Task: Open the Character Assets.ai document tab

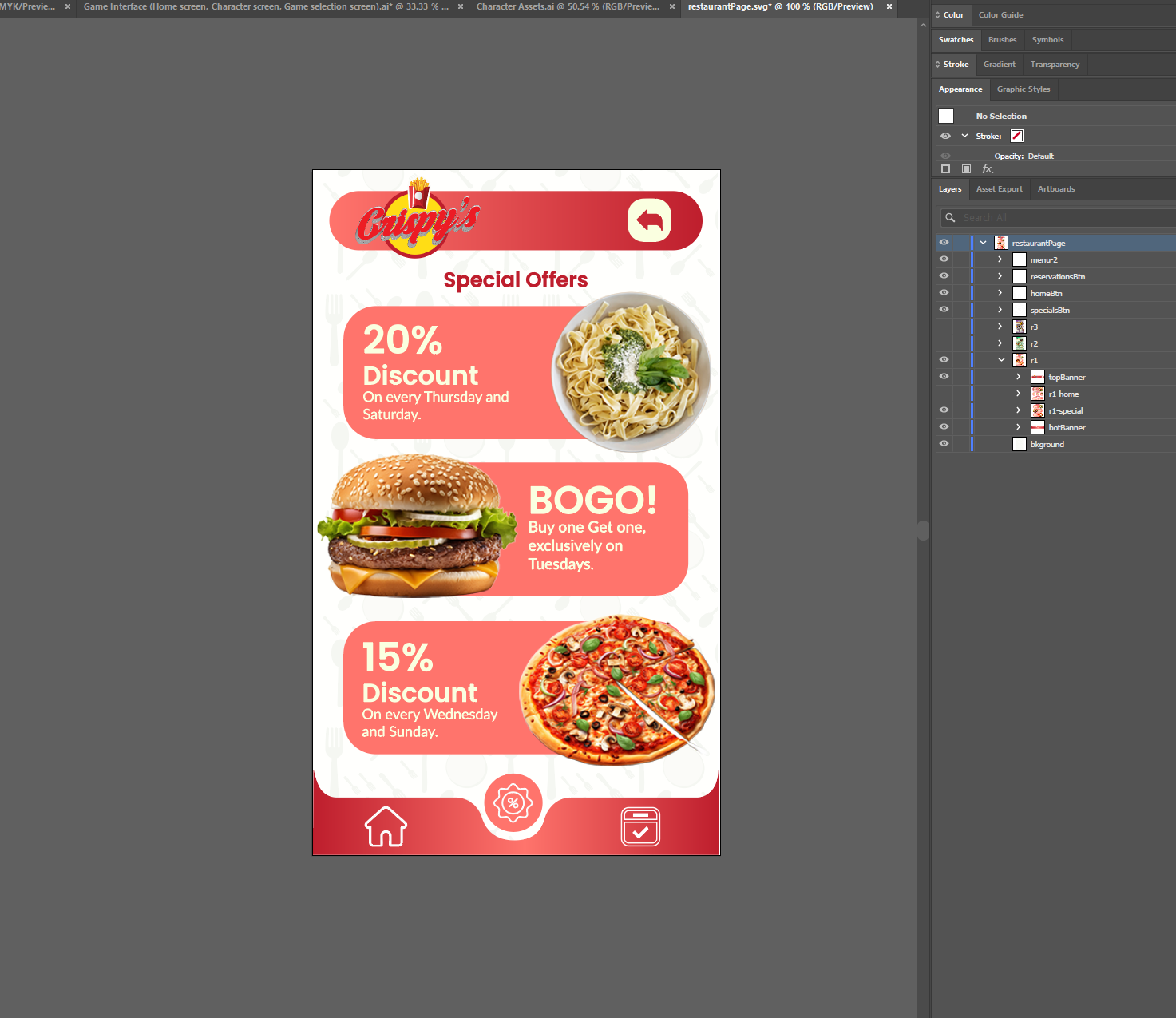Action: click(x=568, y=6)
